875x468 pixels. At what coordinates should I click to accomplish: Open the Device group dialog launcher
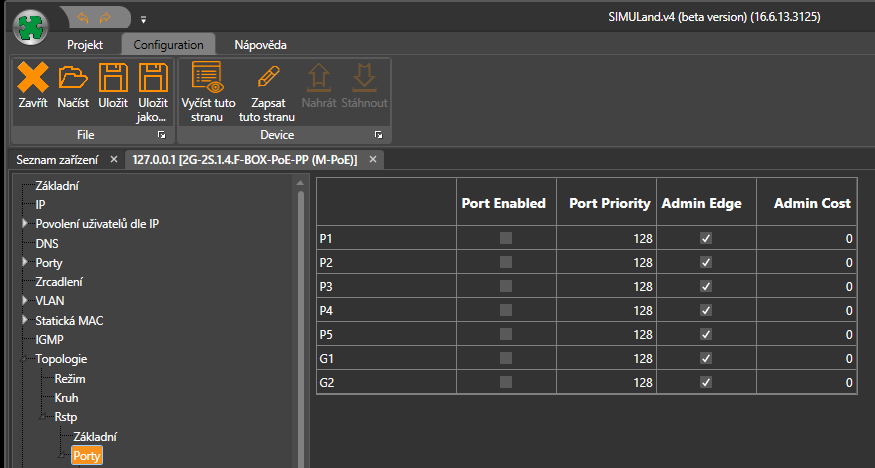[x=378, y=135]
